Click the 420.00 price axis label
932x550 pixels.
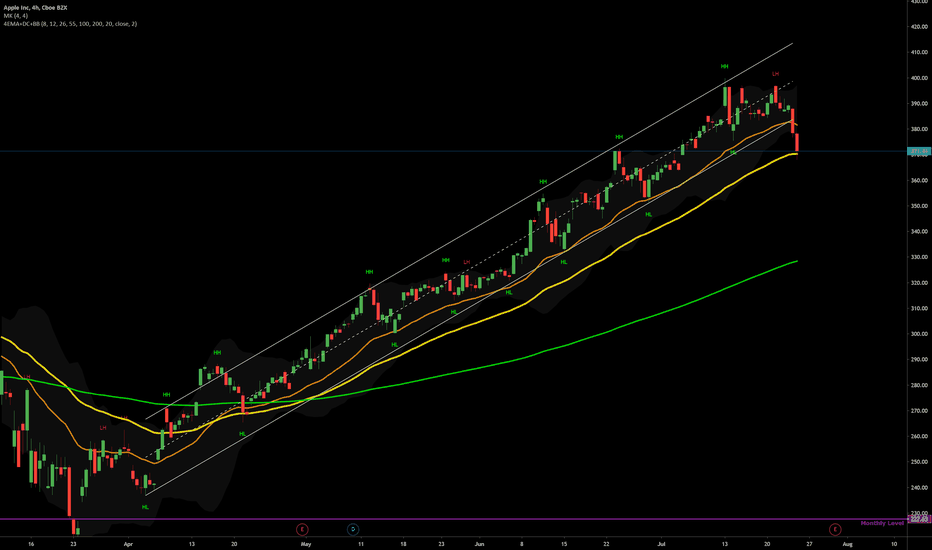[918, 27]
